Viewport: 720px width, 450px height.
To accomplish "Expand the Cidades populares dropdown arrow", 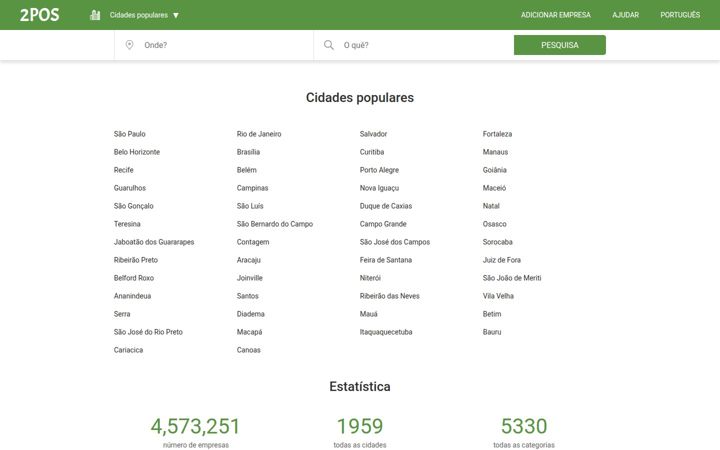I will tap(176, 15).
